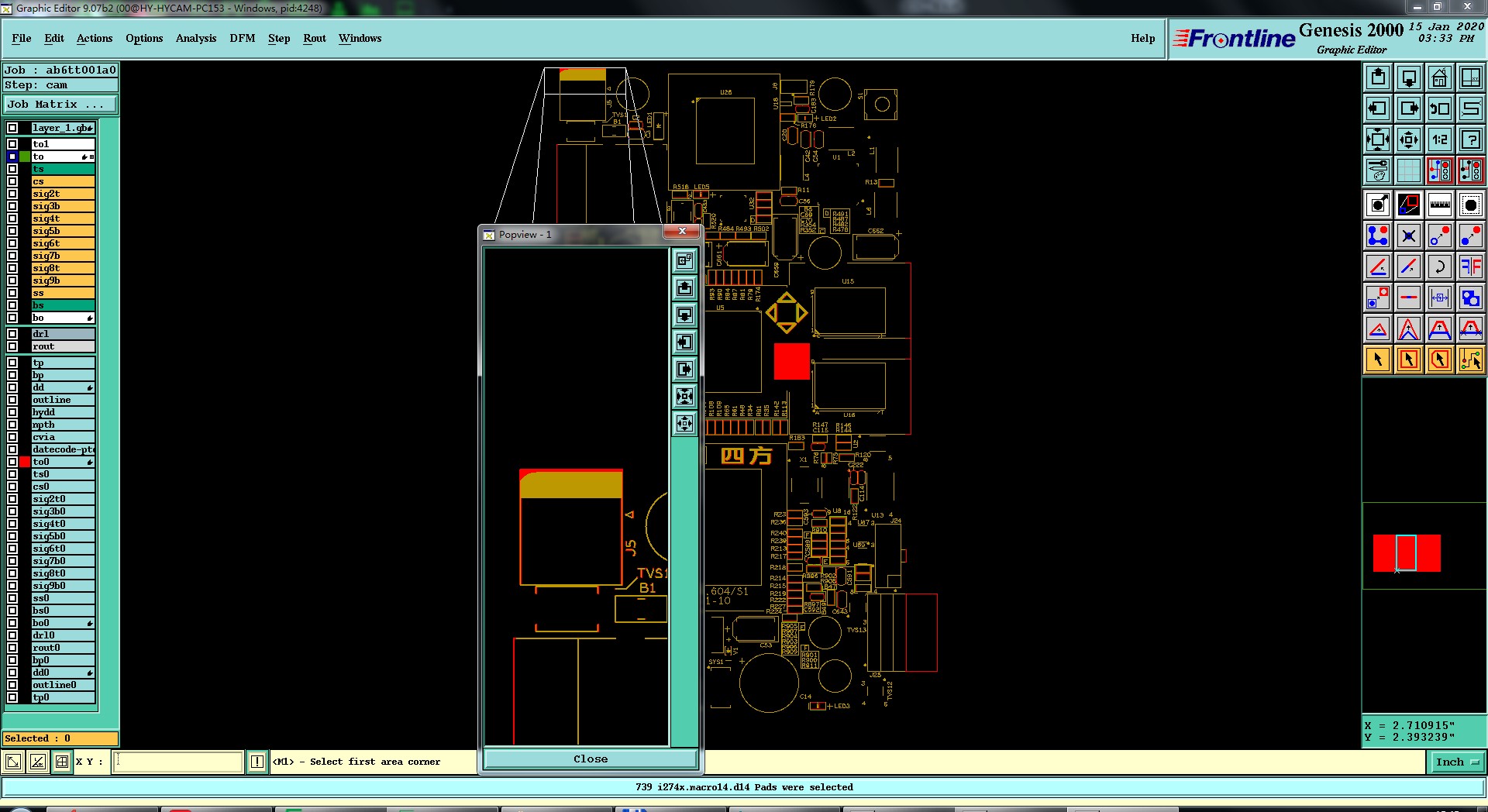This screenshot has width=1488, height=812.
Task: Click the pan up icon in Popview window
Action: [x=684, y=288]
